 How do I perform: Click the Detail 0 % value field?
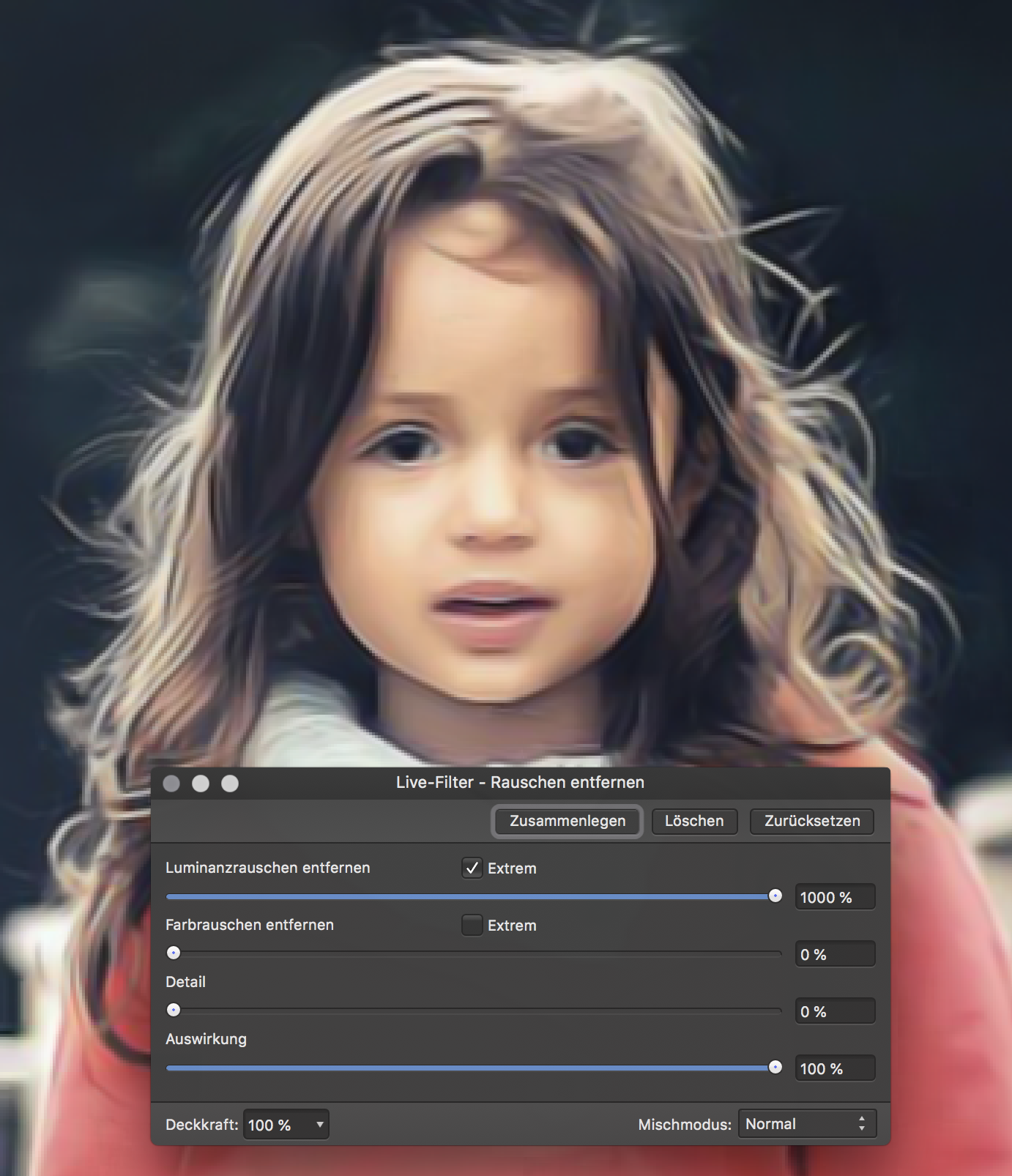point(835,1011)
